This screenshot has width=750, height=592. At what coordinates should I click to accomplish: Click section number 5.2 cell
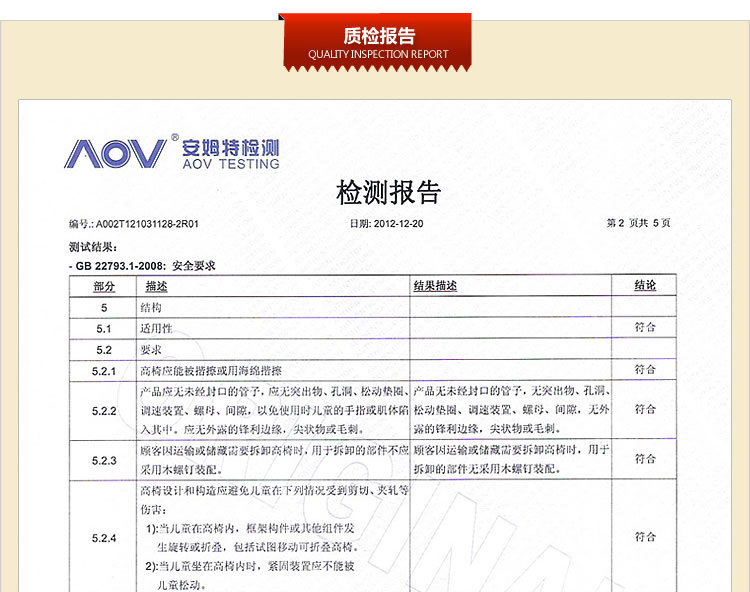pos(104,350)
